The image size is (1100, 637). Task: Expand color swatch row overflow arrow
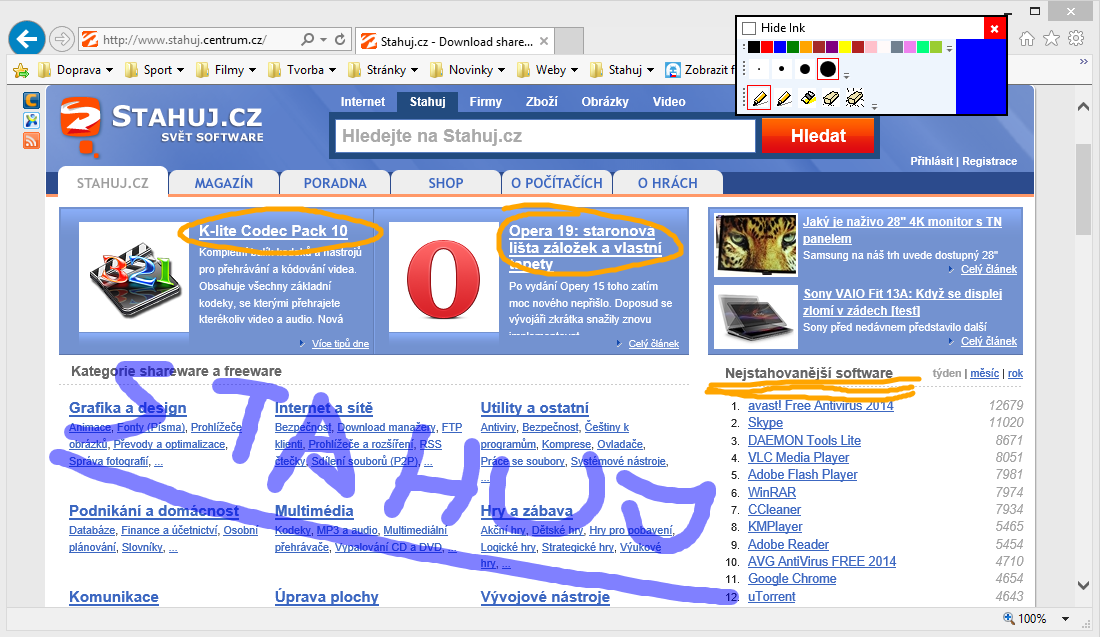[x=949, y=48]
